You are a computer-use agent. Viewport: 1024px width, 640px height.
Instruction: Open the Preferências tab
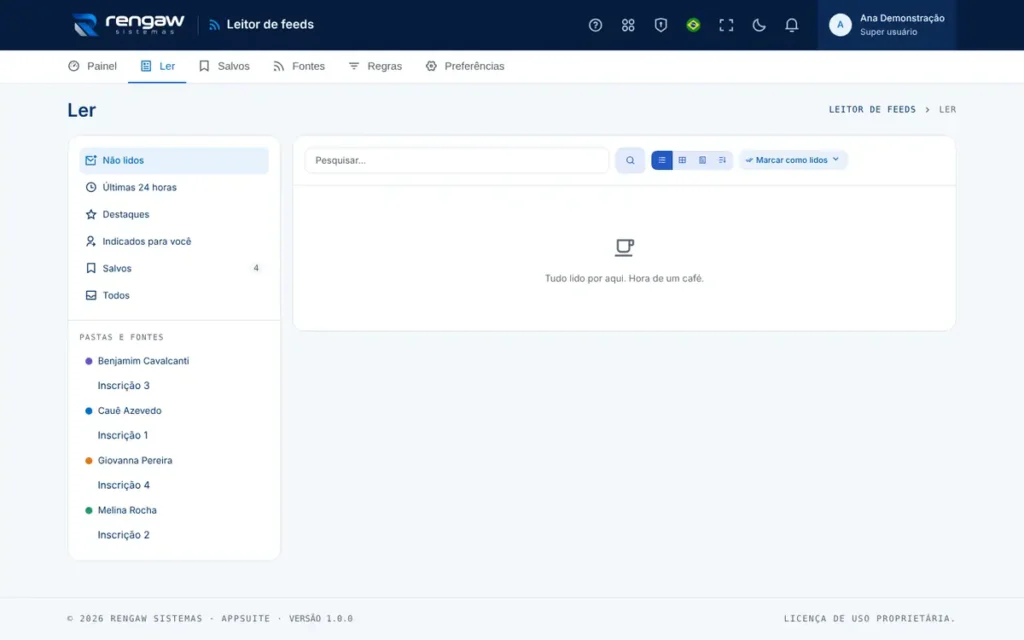[464, 66]
